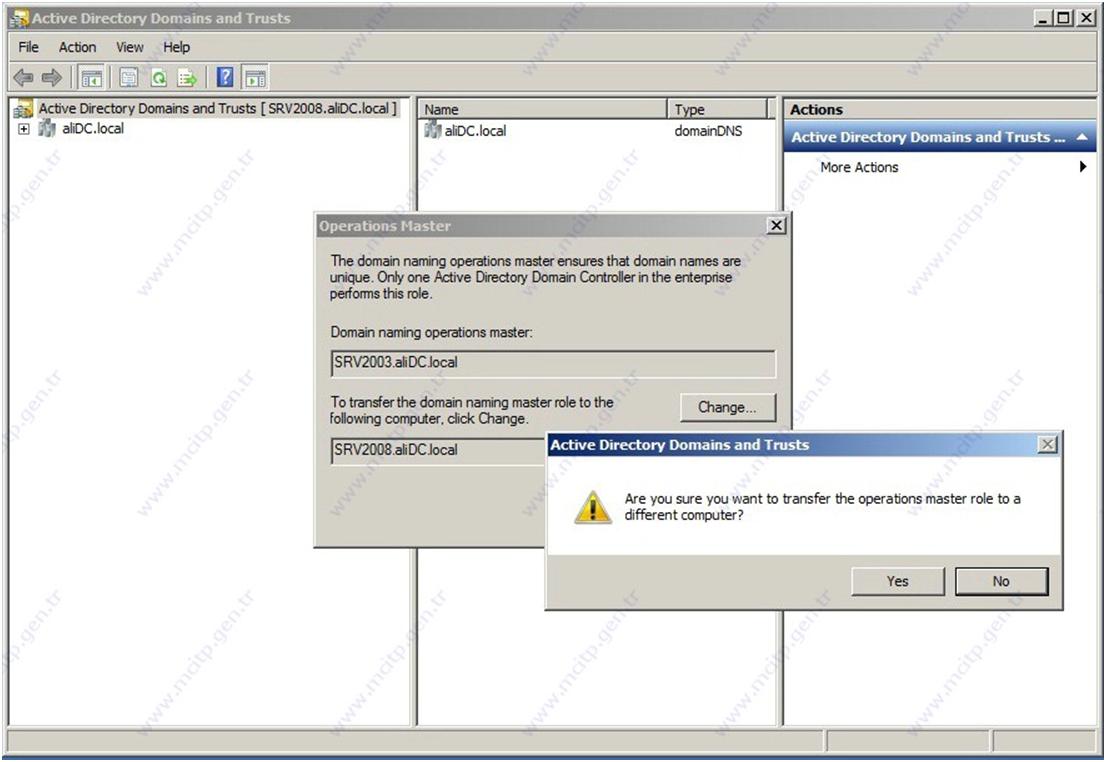
Task: Select the aliDC.local row name in the list
Action: [475, 131]
